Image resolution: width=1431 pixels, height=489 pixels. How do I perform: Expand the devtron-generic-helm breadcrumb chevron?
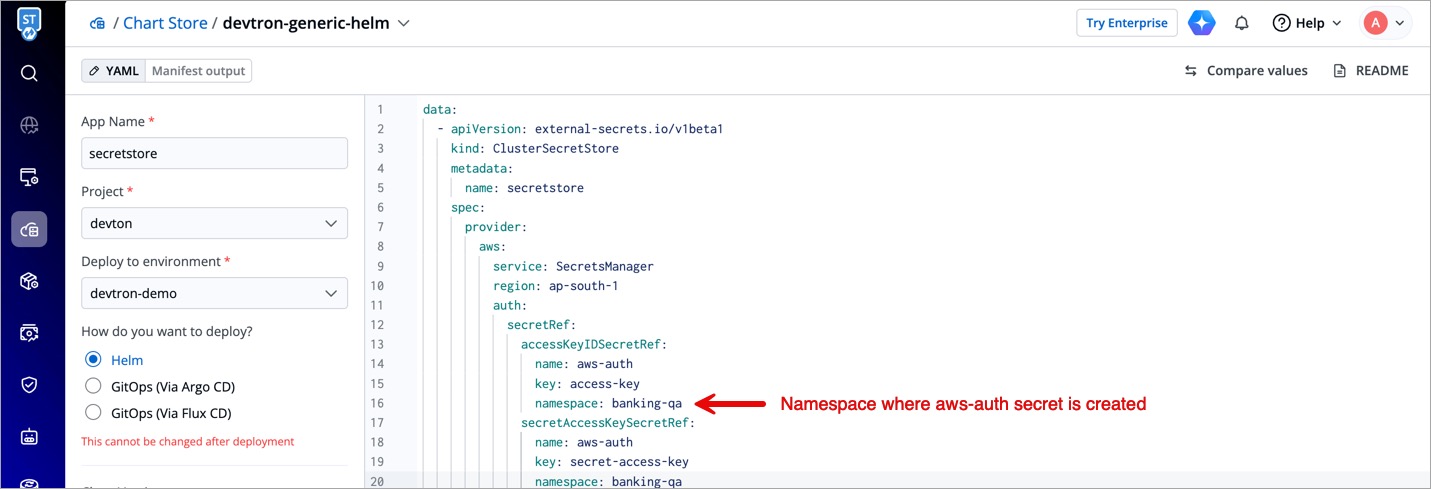[404, 23]
